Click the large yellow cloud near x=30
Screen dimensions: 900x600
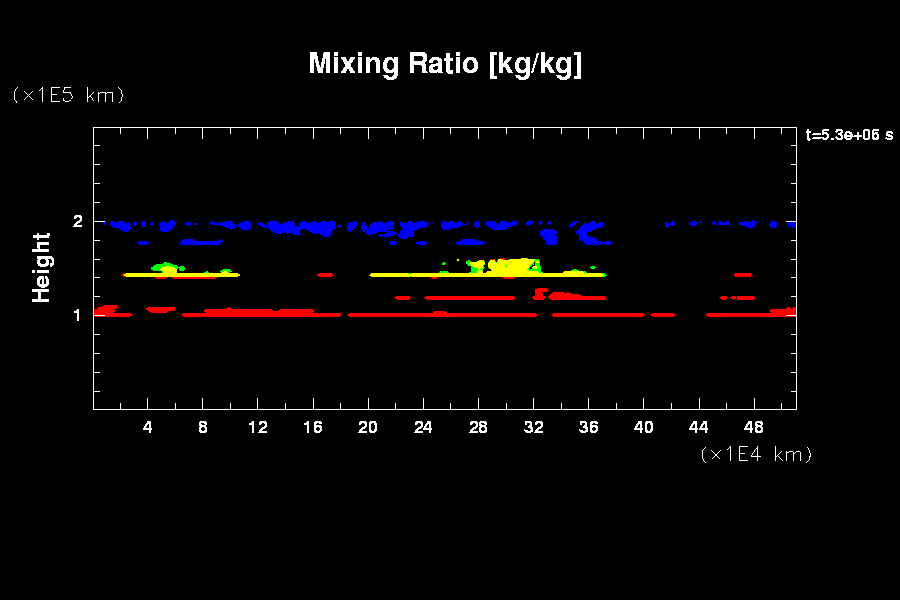[x=514, y=266]
